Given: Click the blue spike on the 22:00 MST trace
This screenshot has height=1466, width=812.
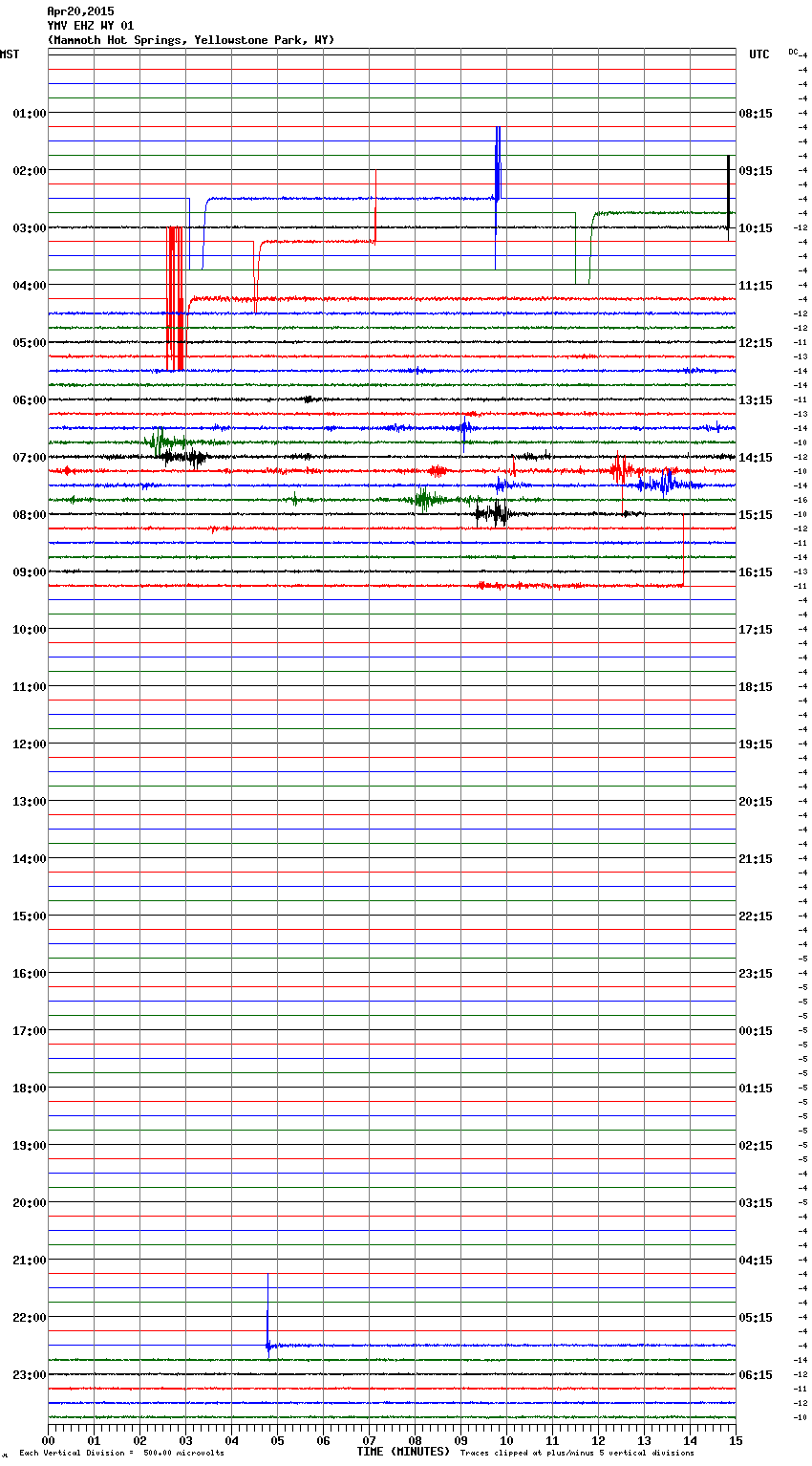Looking at the screenshot, I should pos(267,1314).
